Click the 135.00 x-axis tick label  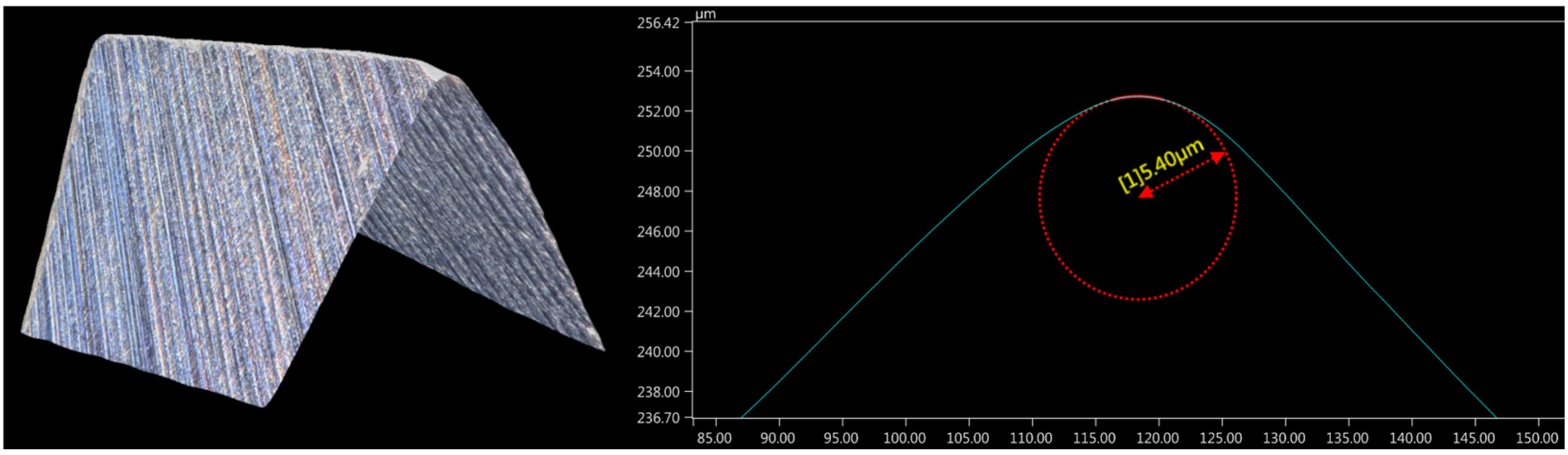tap(1347, 438)
